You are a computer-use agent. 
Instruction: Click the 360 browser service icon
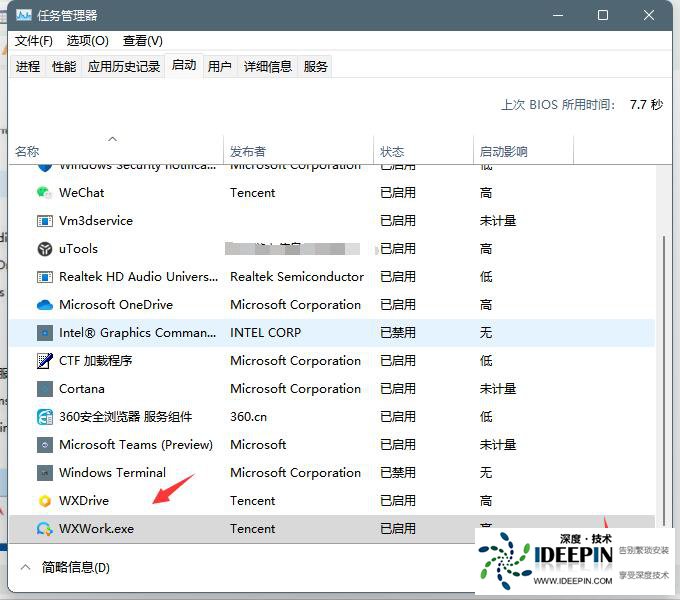[44, 417]
